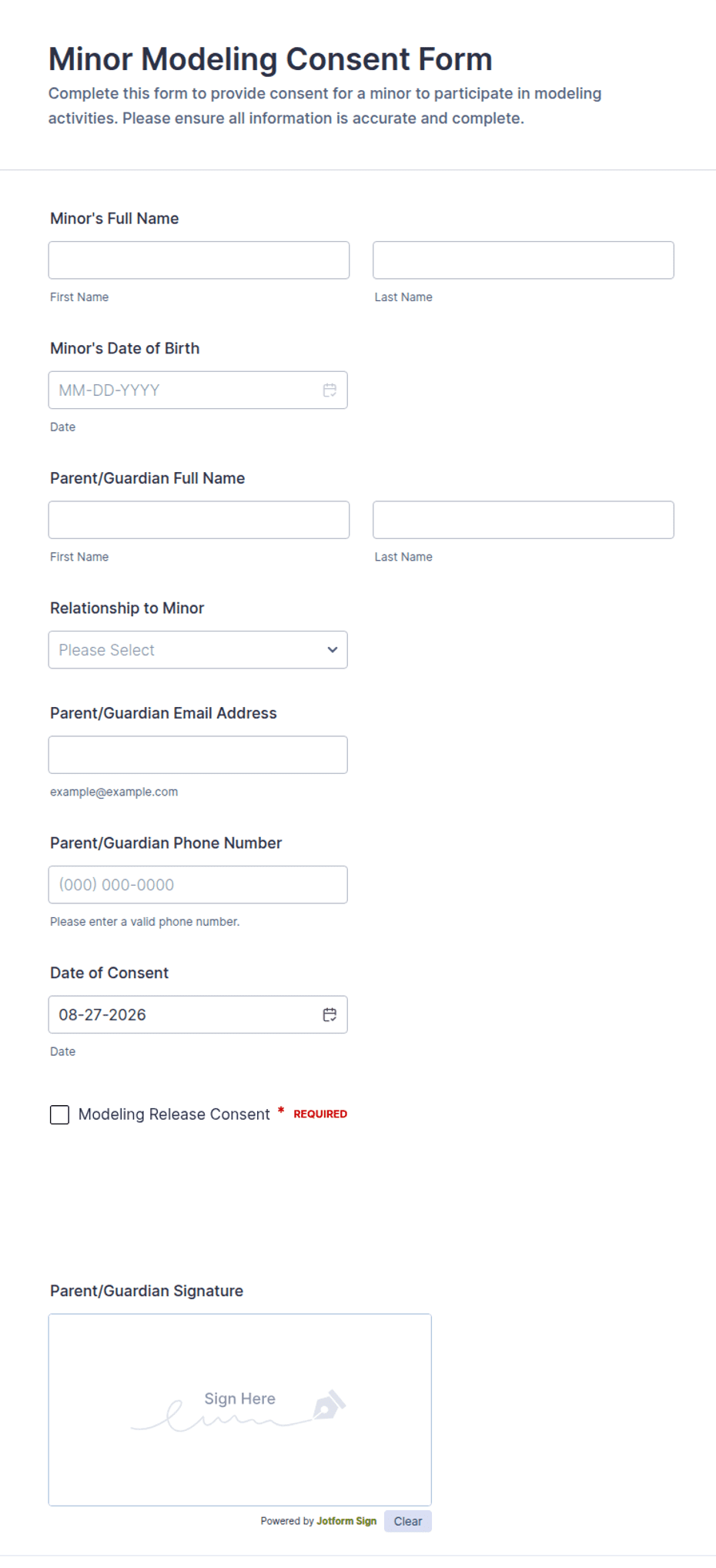716x1568 pixels.
Task: Click the Sign Here signature area
Action: [240, 1410]
